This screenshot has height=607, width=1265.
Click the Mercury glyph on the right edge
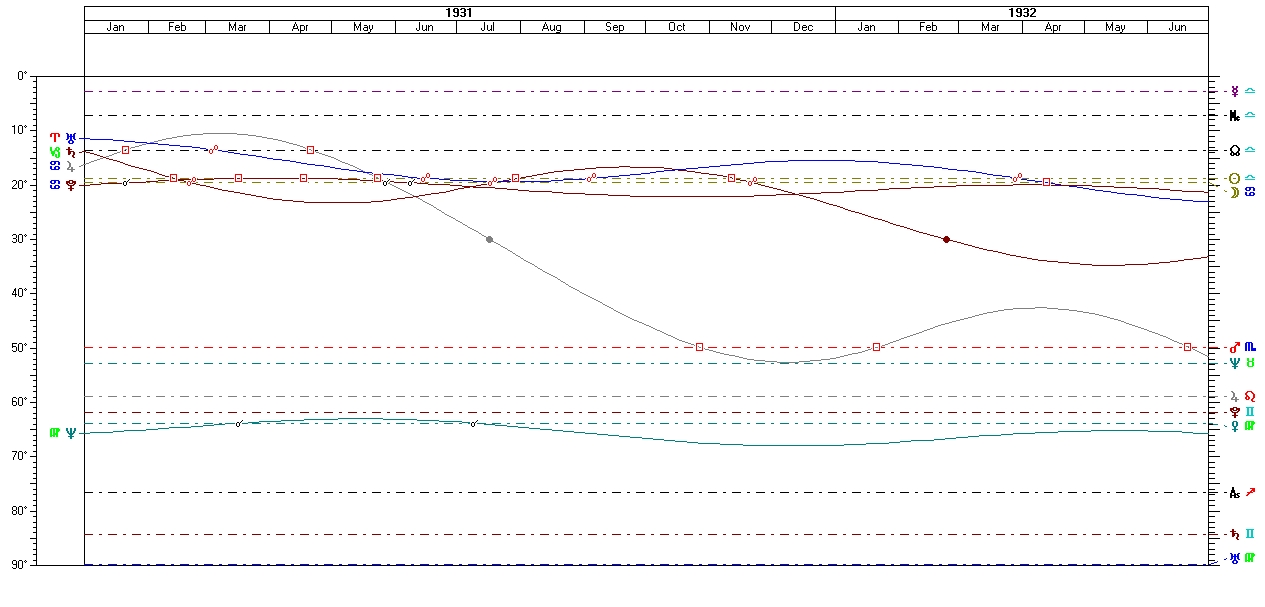coord(1236,91)
